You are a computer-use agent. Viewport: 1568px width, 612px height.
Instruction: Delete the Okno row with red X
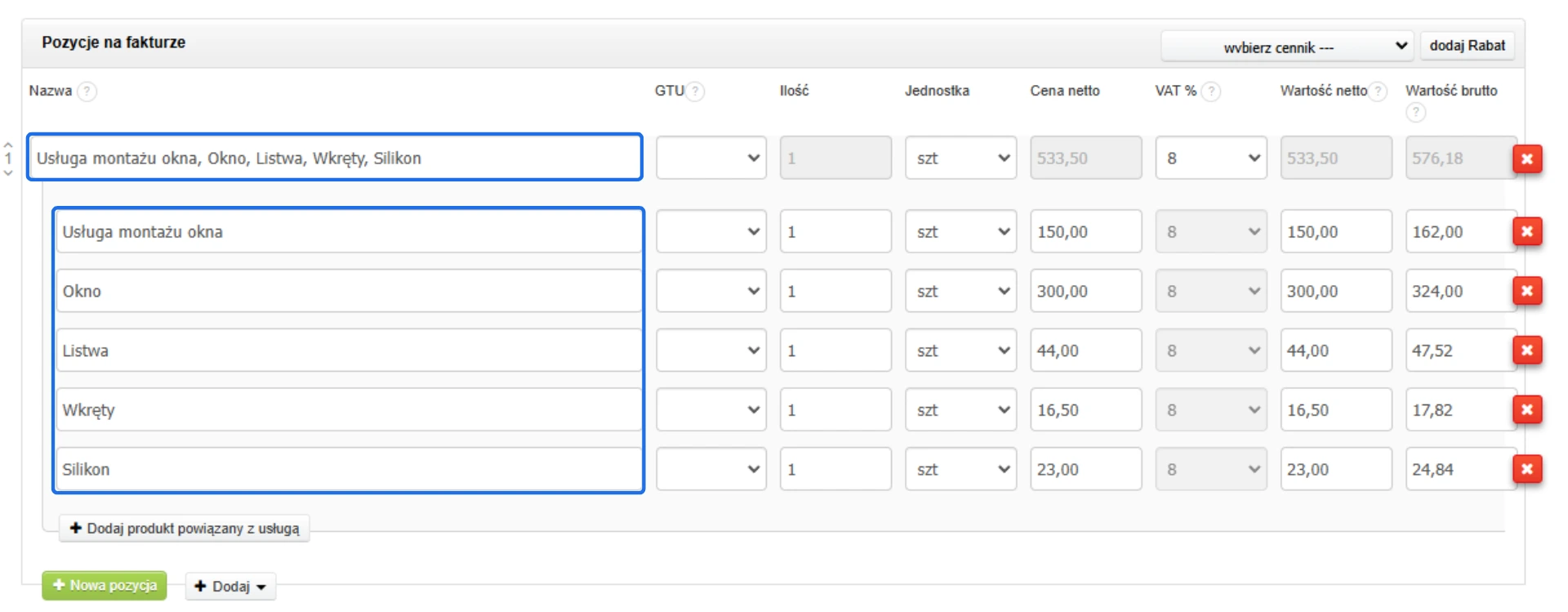click(1526, 291)
